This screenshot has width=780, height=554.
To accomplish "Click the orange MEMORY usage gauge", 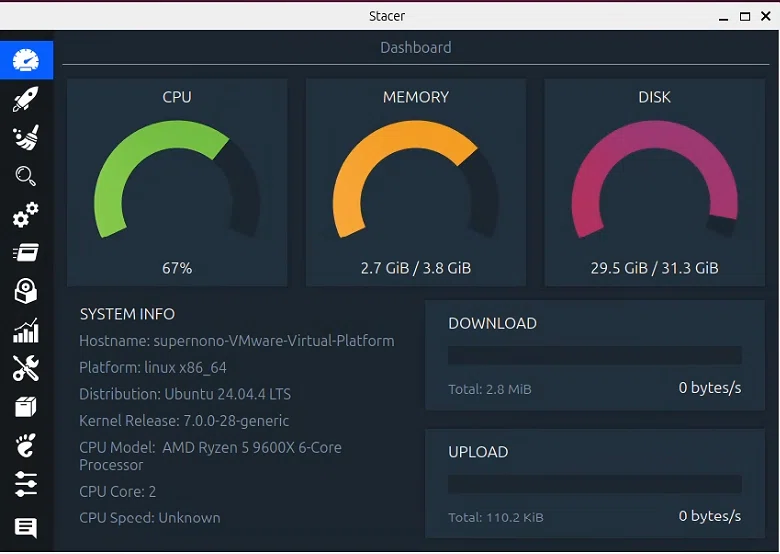I will pyautogui.click(x=415, y=179).
